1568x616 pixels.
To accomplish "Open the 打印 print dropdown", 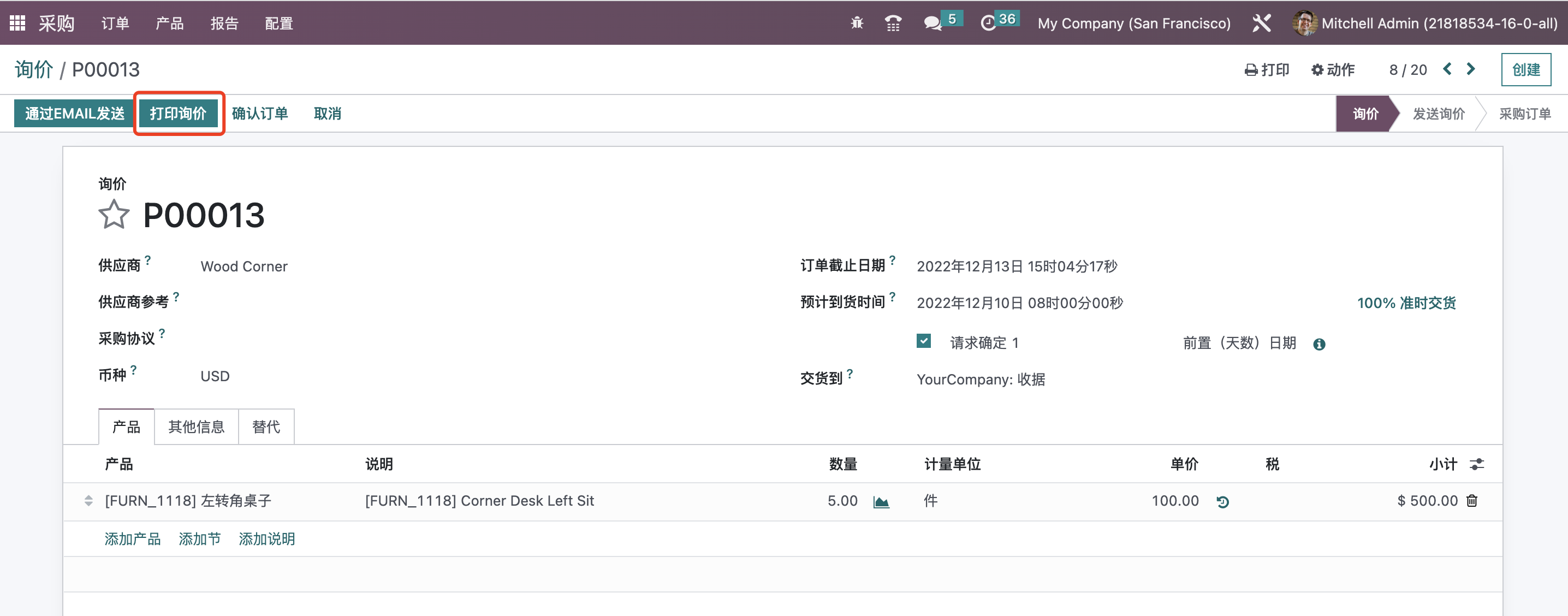I will (x=1267, y=69).
